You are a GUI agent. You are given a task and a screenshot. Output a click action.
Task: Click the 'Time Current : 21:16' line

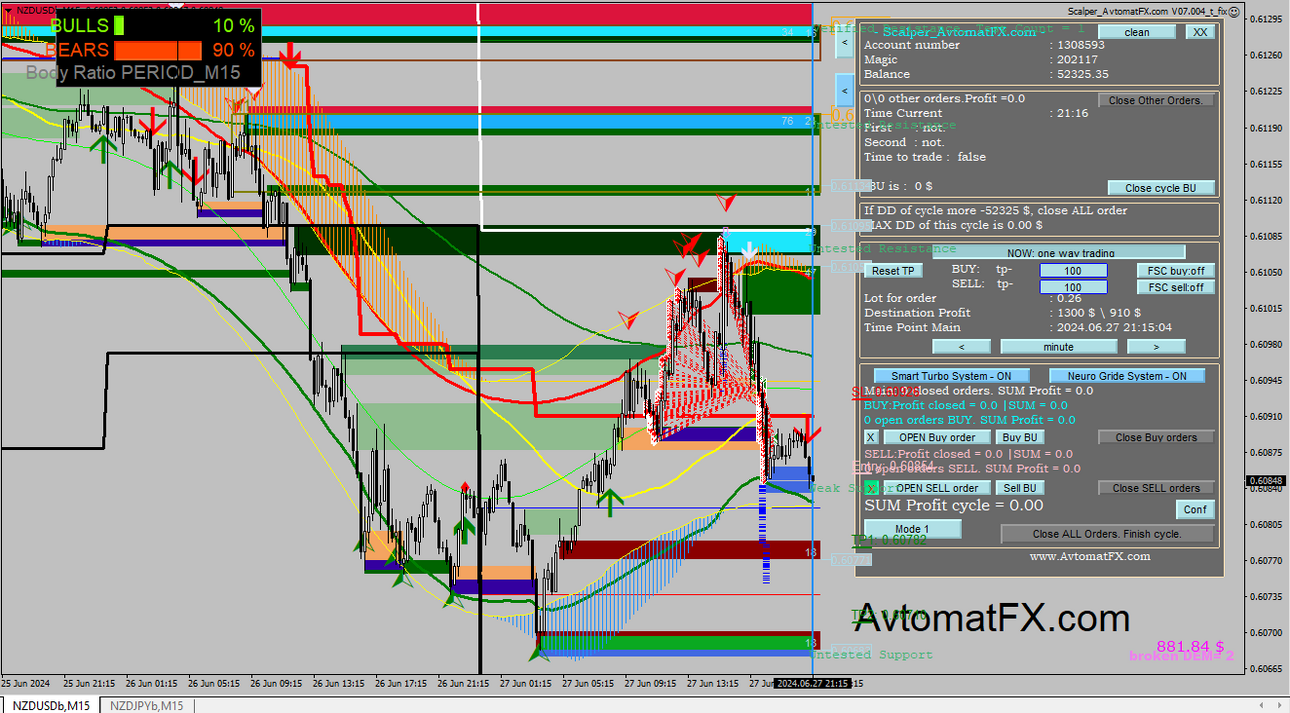[976, 113]
